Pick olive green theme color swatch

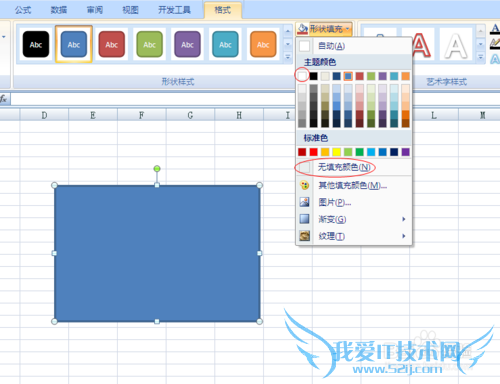pyautogui.click(x=371, y=76)
